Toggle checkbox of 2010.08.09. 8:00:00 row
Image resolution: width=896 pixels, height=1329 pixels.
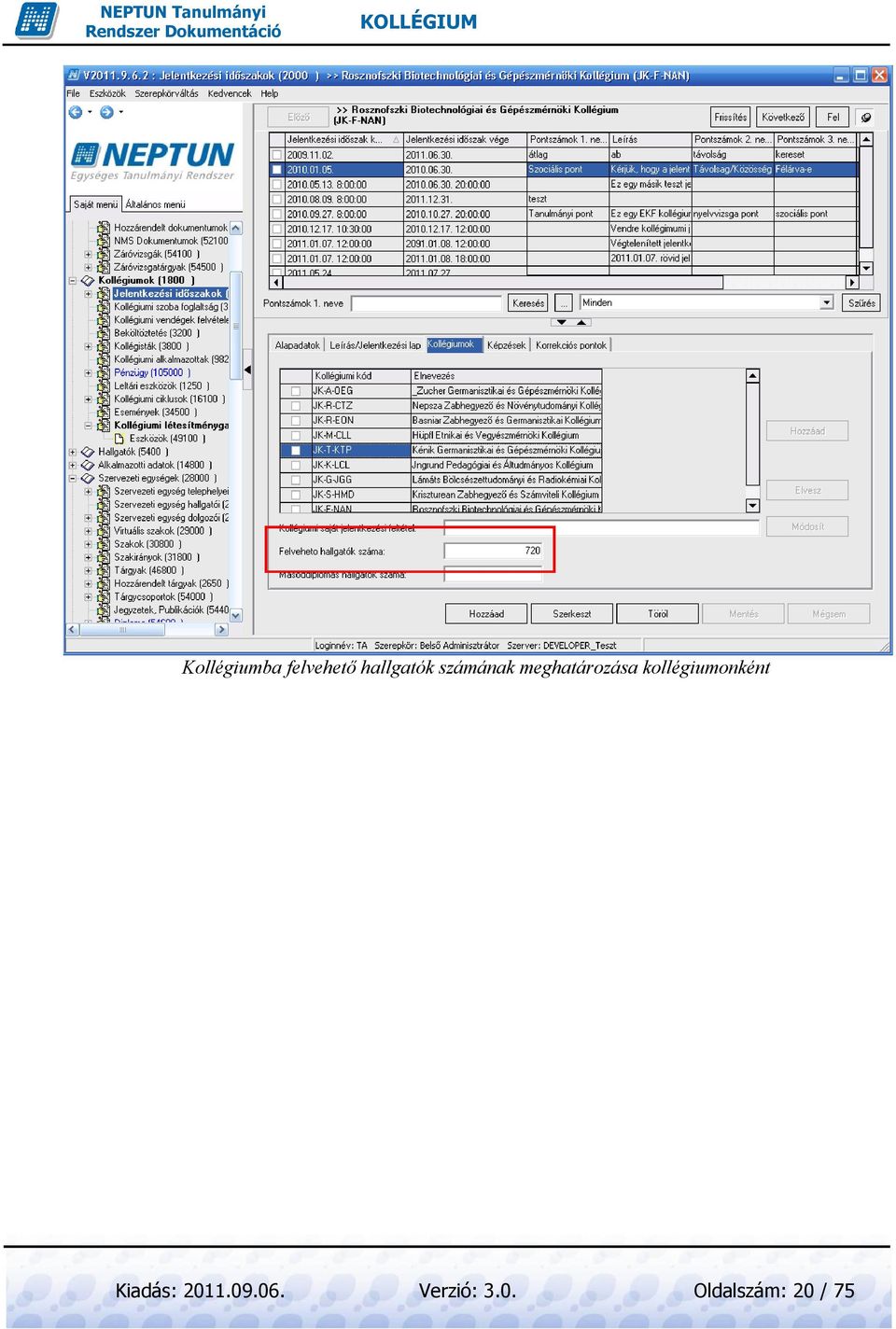click(276, 200)
